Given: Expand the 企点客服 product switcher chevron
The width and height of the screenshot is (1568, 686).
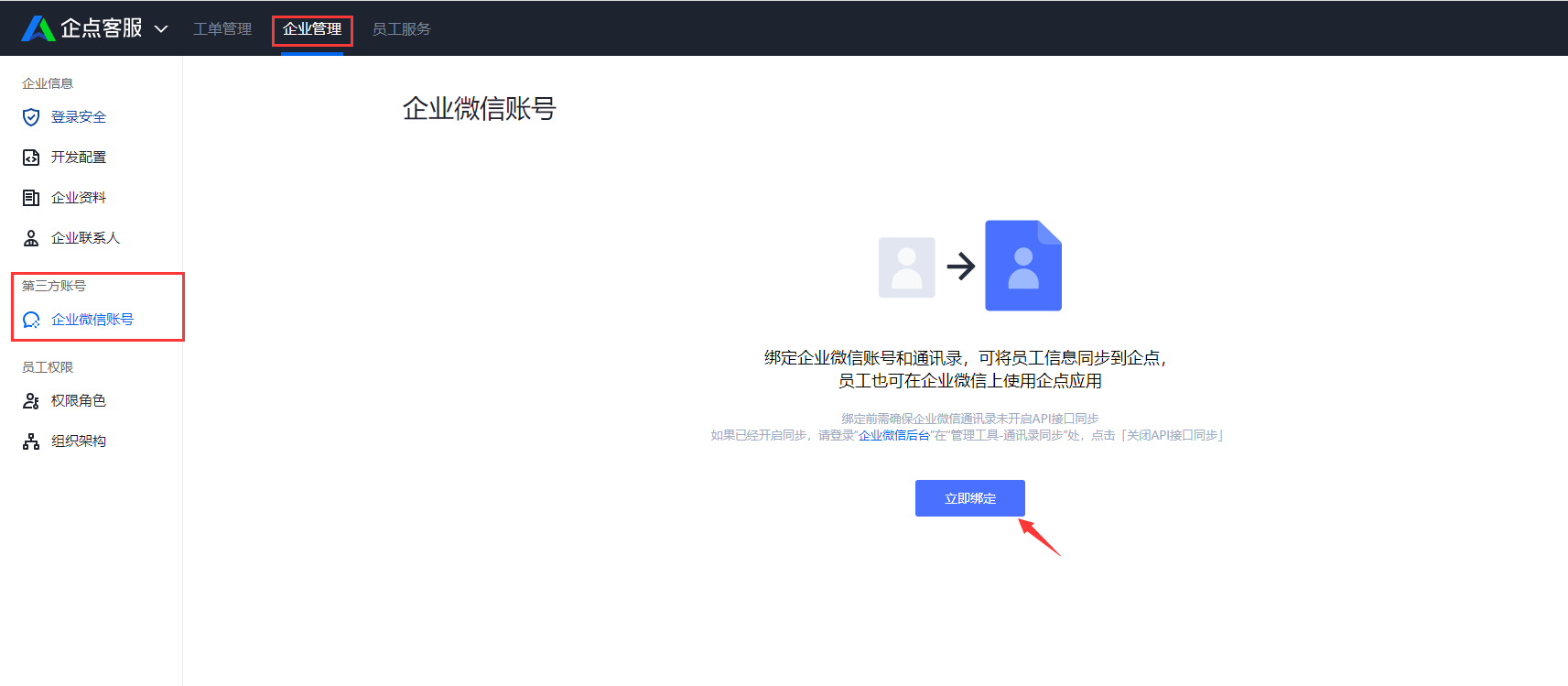Looking at the screenshot, I should pyautogui.click(x=161, y=29).
